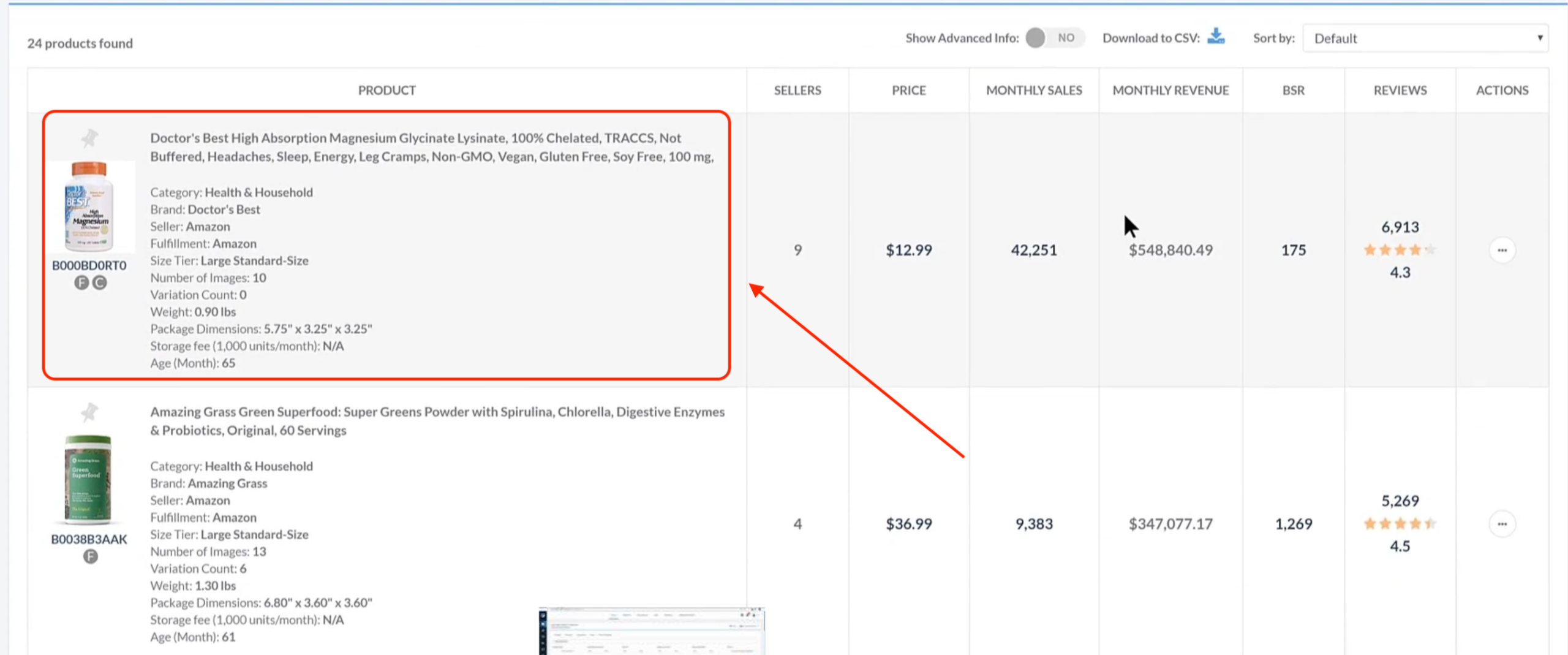Click the Price column header

[908, 90]
